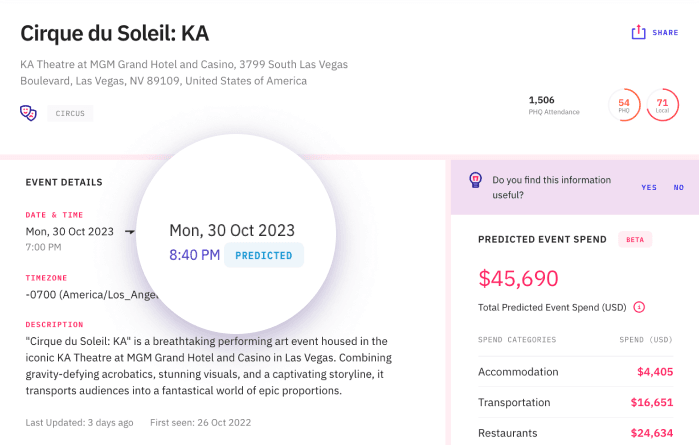Click the share icon at top right

(x=638, y=32)
